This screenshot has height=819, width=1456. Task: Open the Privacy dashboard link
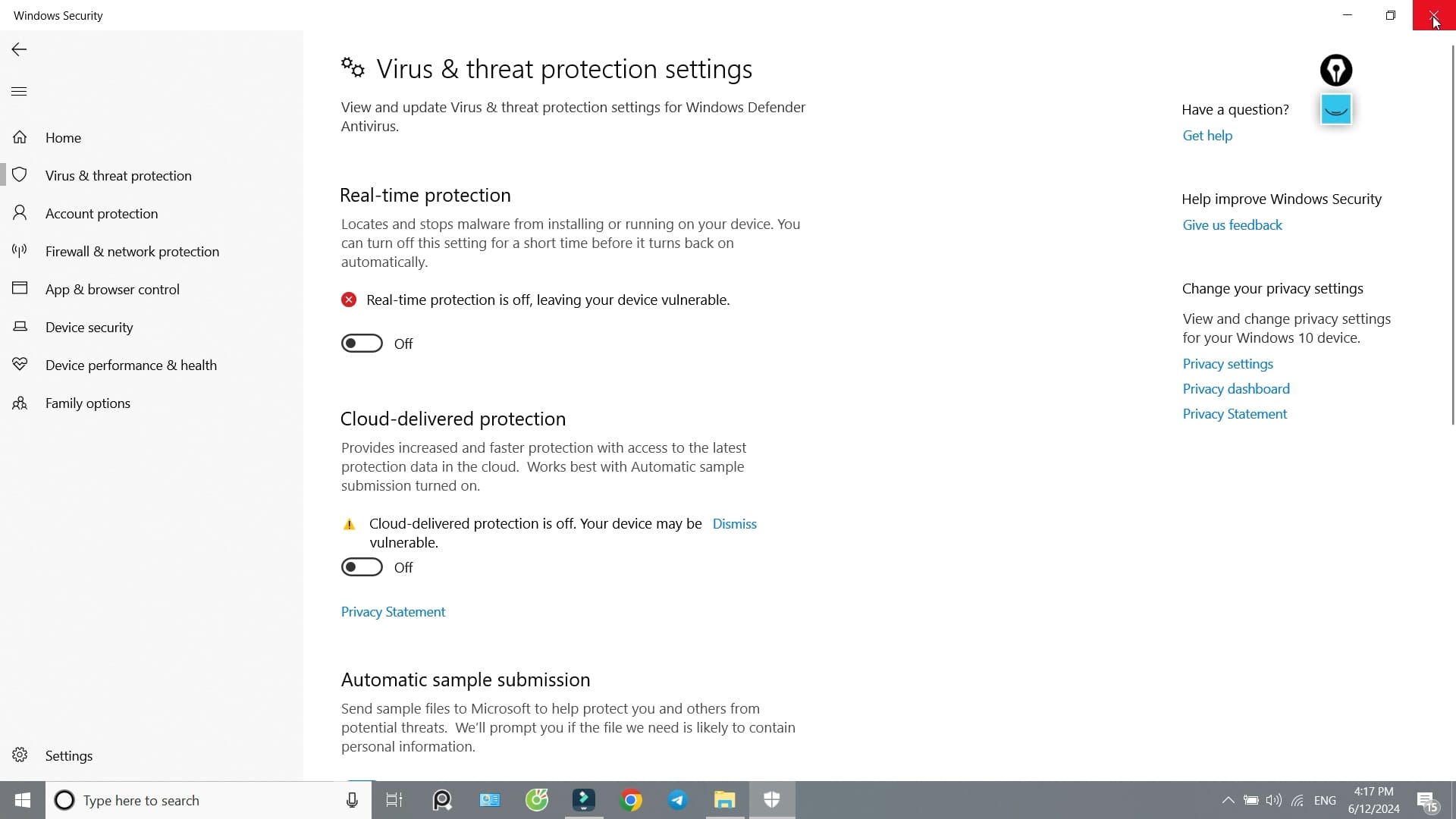point(1235,388)
